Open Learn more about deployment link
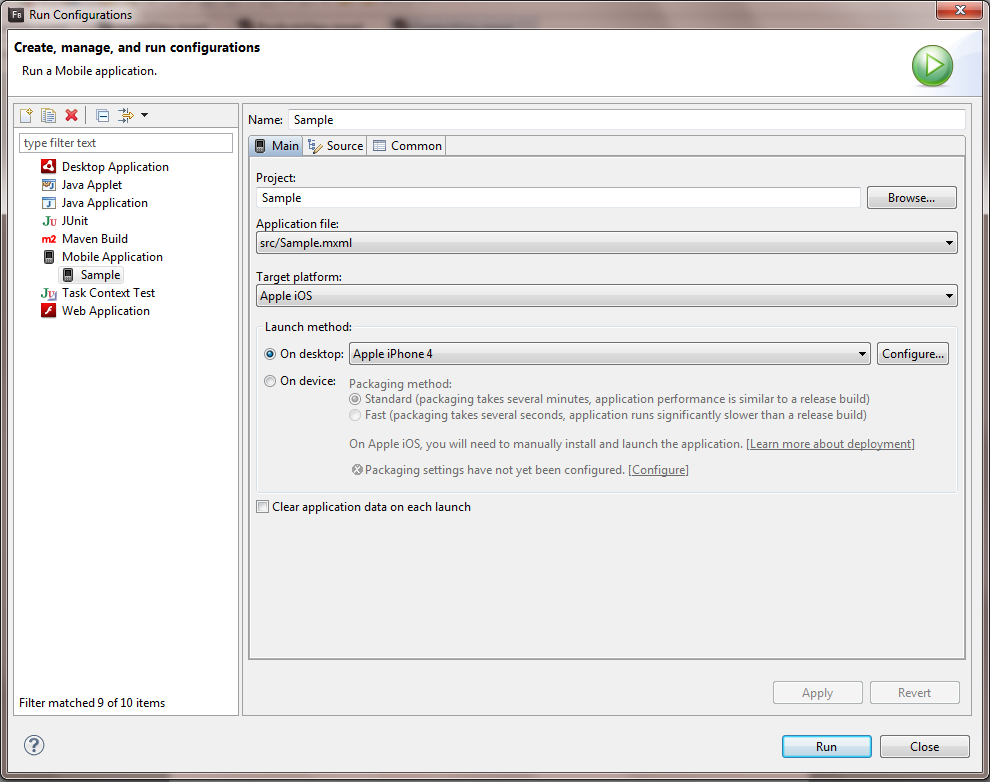This screenshot has width=990, height=782. coord(830,444)
